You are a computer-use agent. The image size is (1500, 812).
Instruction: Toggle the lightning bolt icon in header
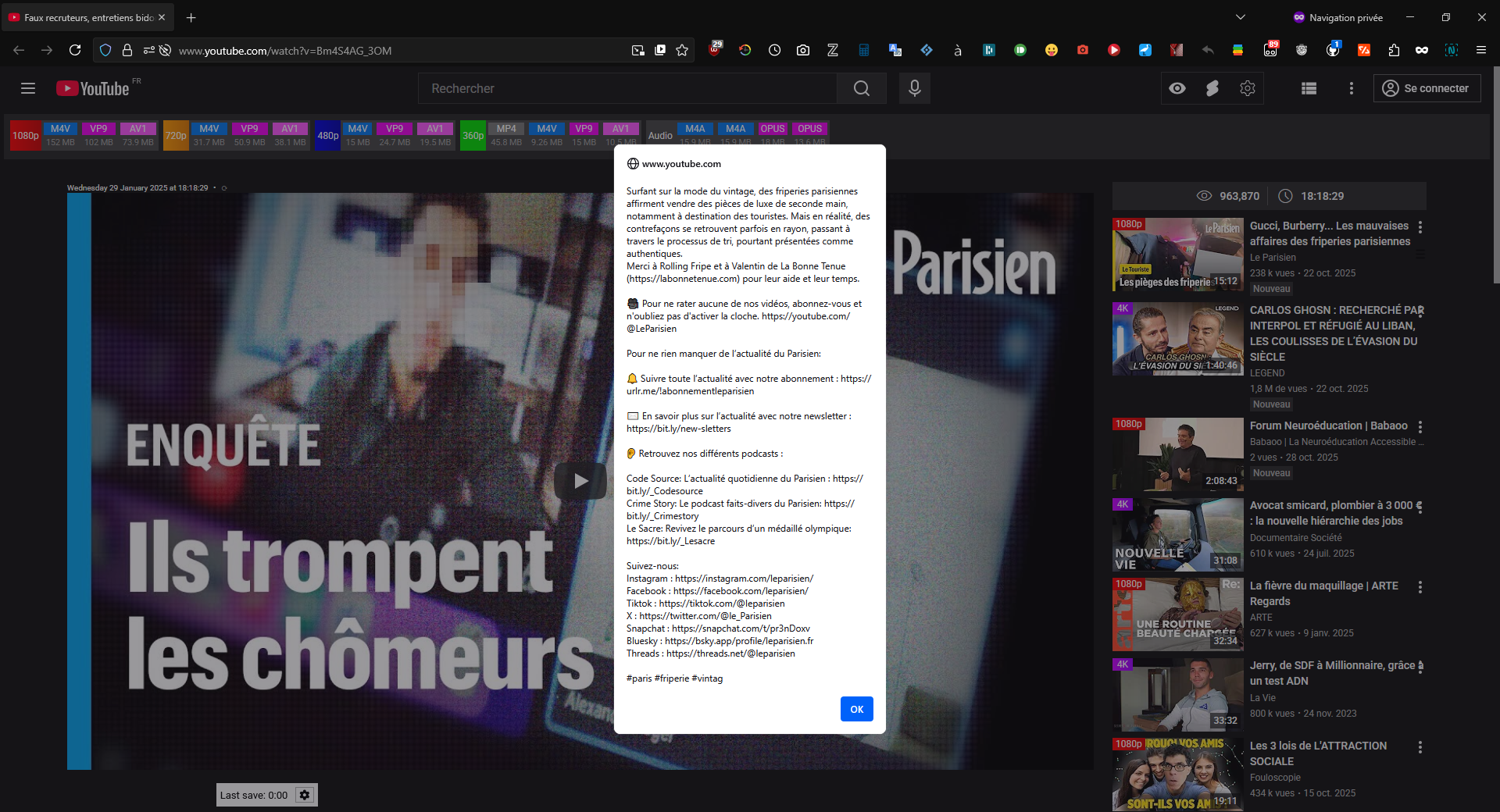pyautogui.click(x=1212, y=88)
